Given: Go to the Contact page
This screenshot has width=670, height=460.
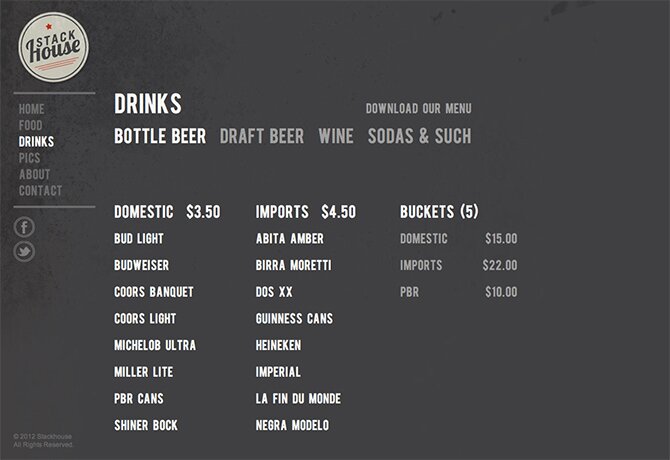Looking at the screenshot, I should (41, 190).
